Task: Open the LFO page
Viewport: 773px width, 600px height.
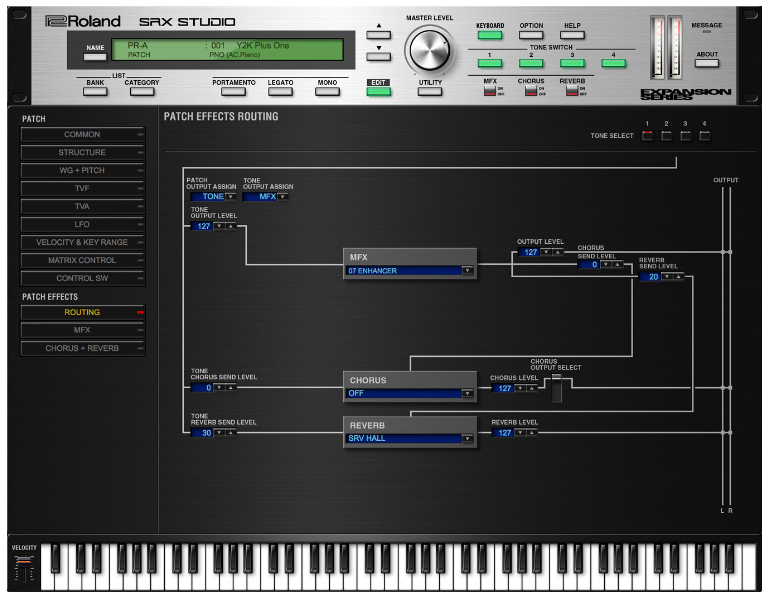Action: click(x=82, y=224)
